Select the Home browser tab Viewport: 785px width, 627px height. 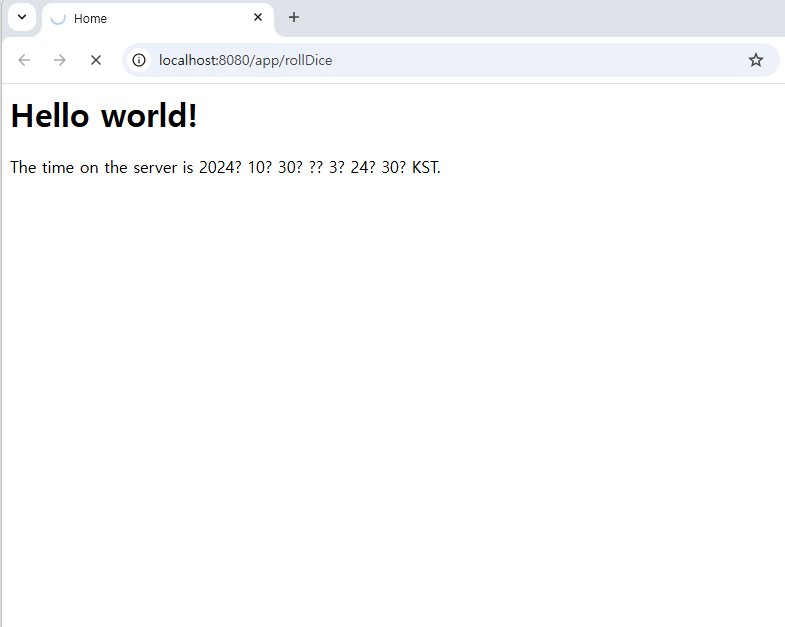click(158, 19)
